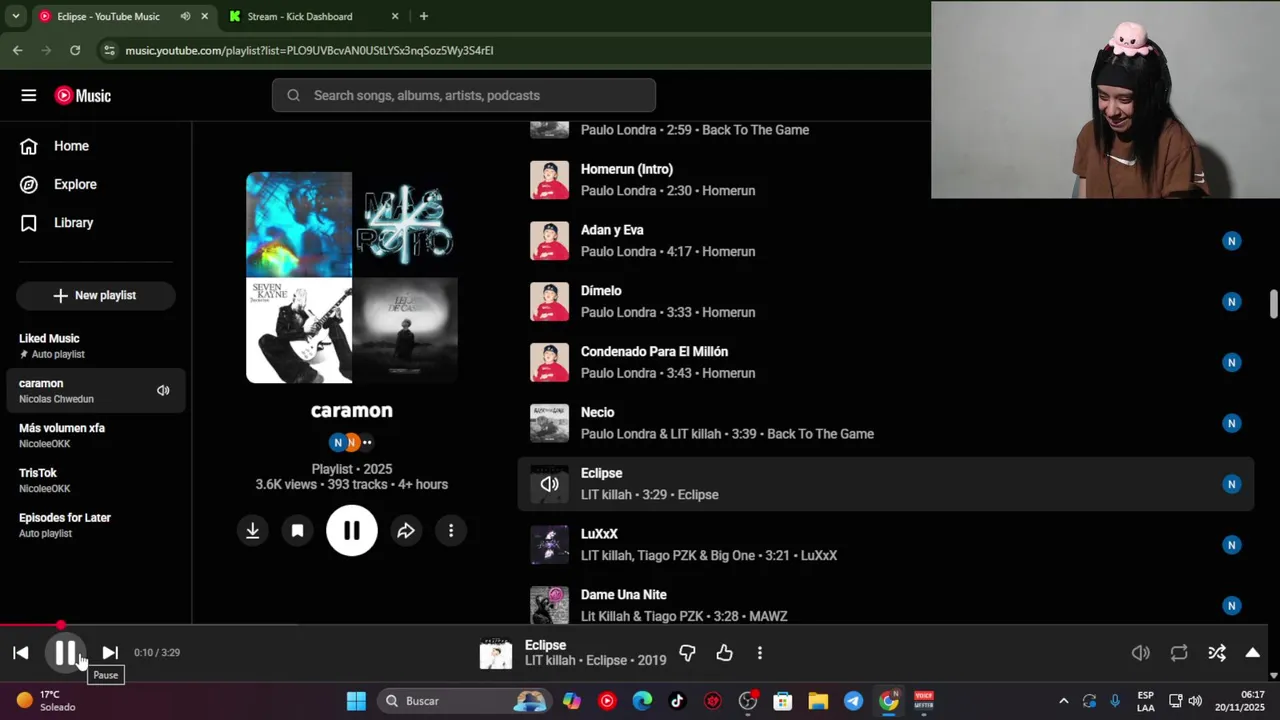Open Back To The Game link on Necio
This screenshot has width=1280, height=720.
[x=820, y=434]
